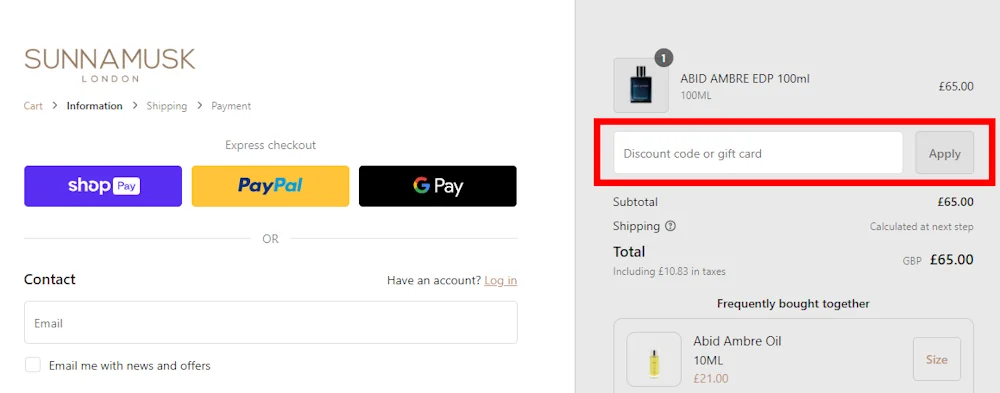Image resolution: width=1000 pixels, height=393 pixels.
Task: Apply the discount code
Action: tap(945, 153)
